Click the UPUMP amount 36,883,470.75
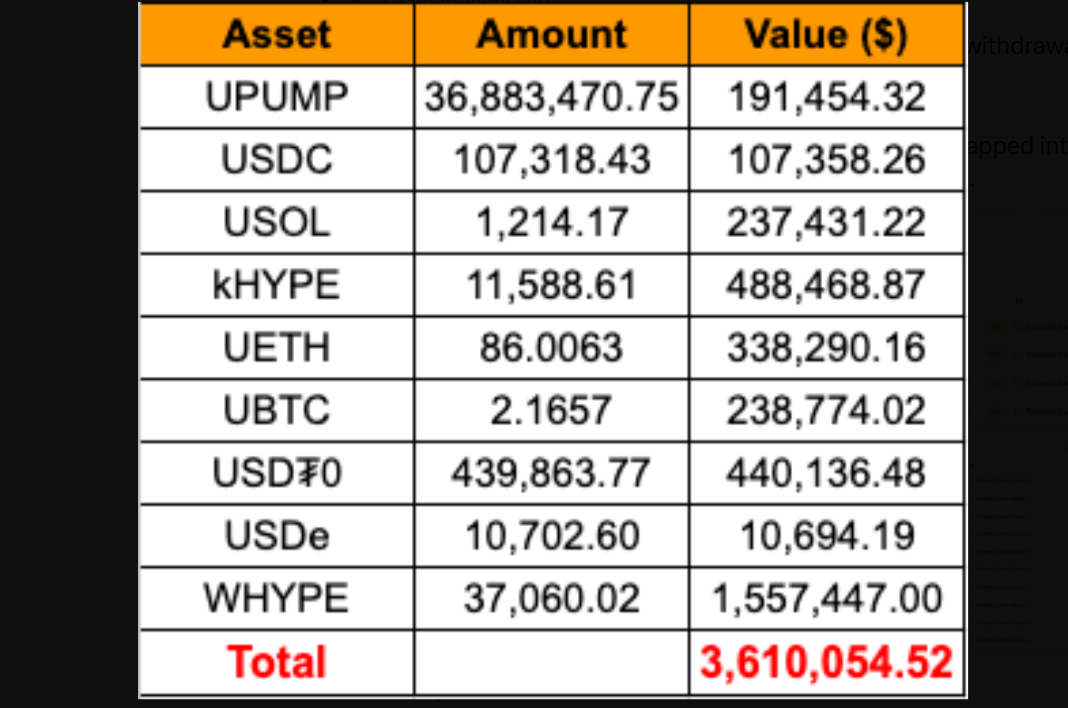Image resolution: width=1068 pixels, height=708 pixels. click(x=551, y=97)
